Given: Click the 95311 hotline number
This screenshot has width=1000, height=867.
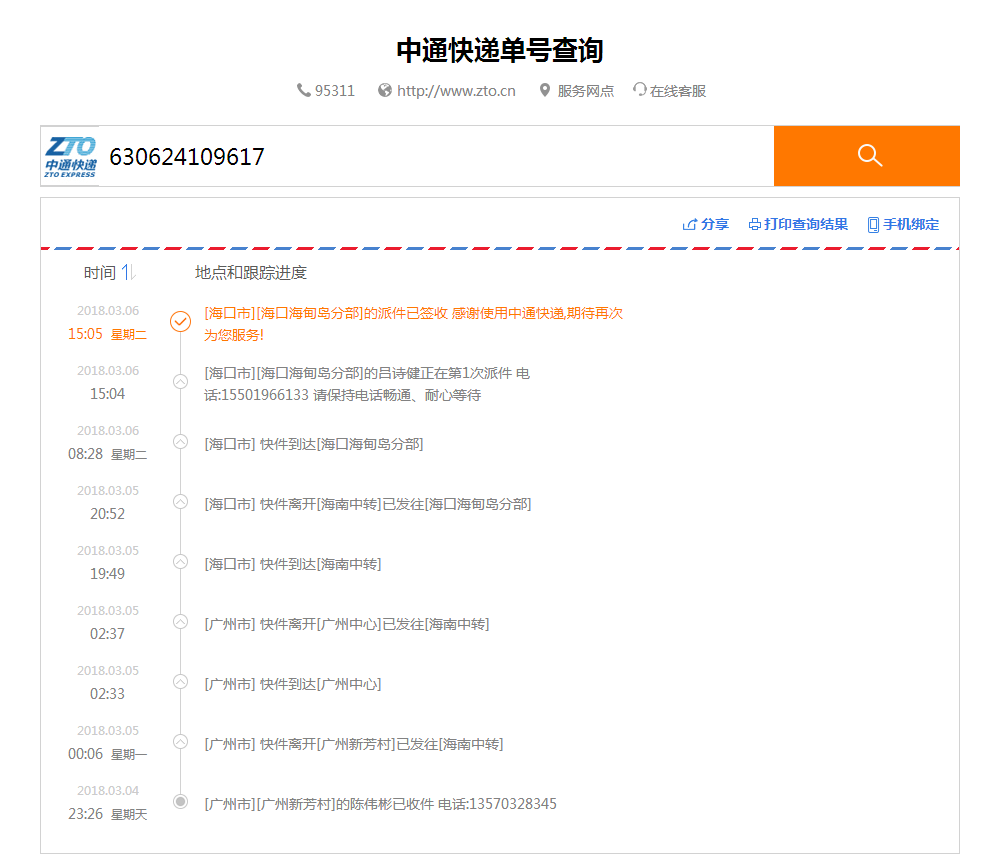Looking at the screenshot, I should [335, 91].
